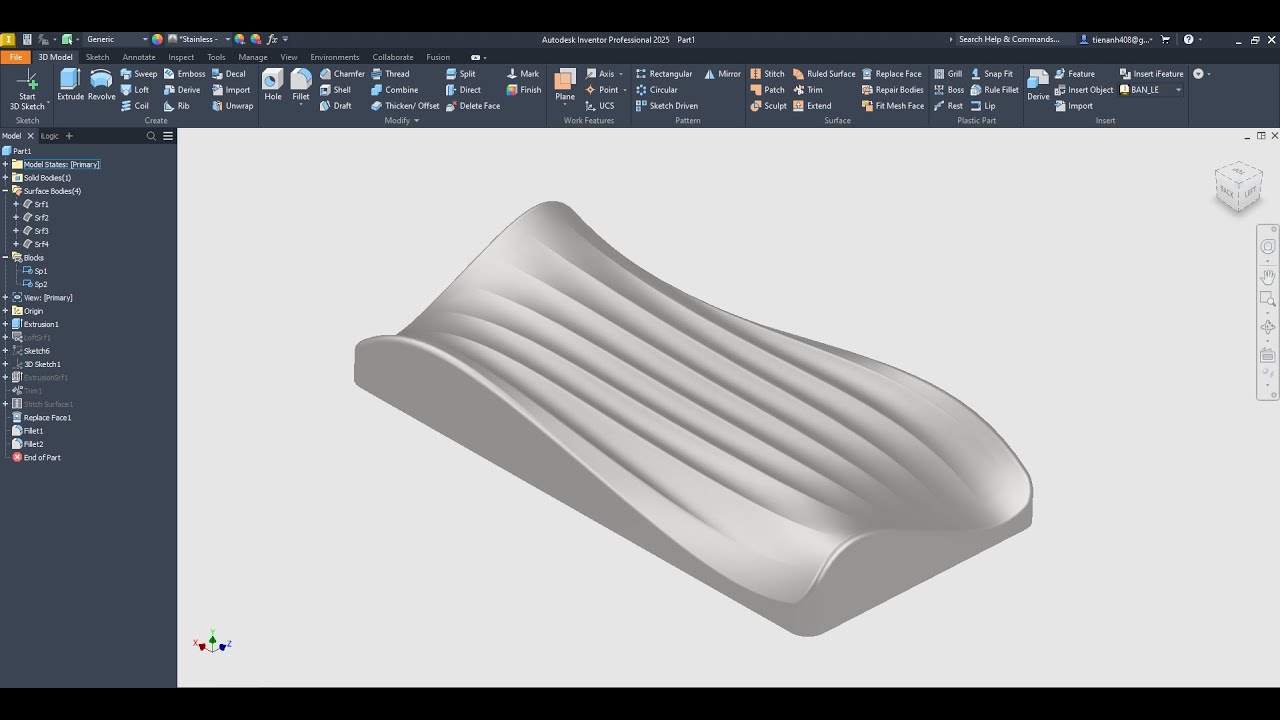1280x720 pixels.
Task: Choose the Loft tool
Action: (135, 90)
